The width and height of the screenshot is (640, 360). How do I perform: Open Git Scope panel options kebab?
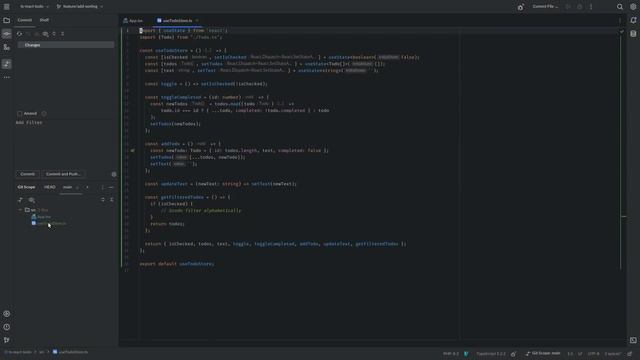(x=102, y=187)
